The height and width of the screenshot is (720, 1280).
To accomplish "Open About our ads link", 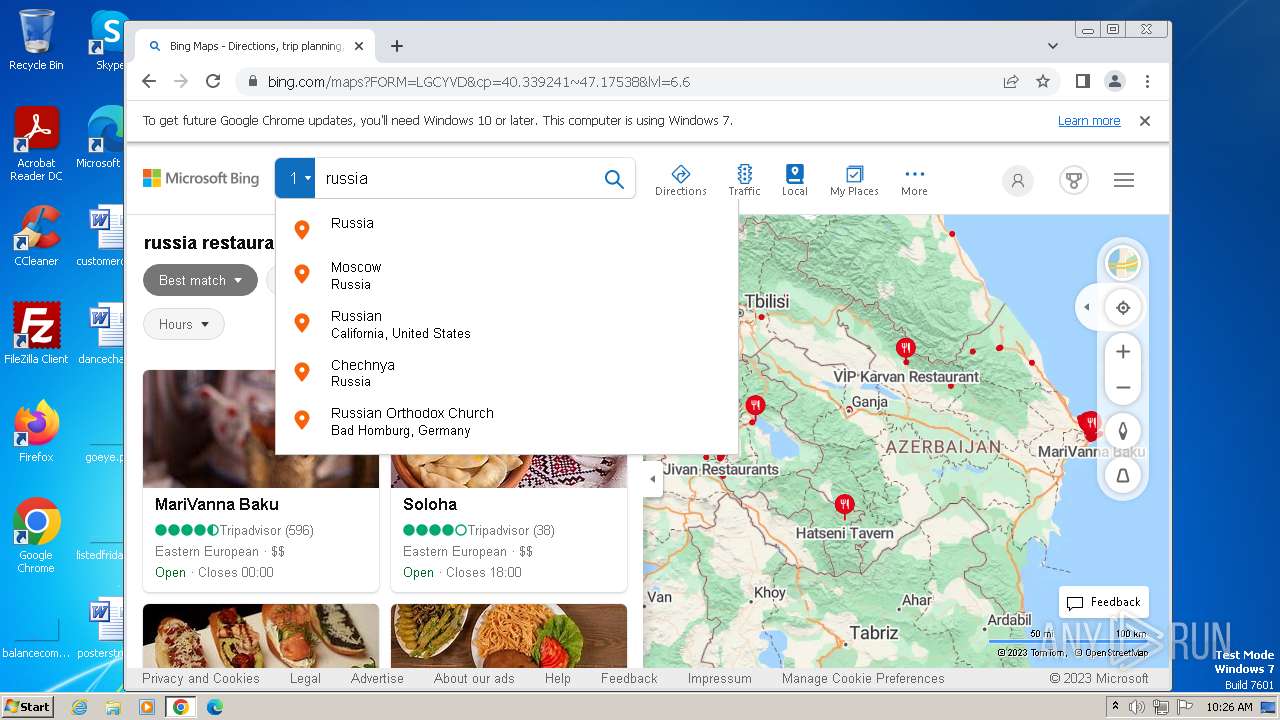I will (x=474, y=678).
